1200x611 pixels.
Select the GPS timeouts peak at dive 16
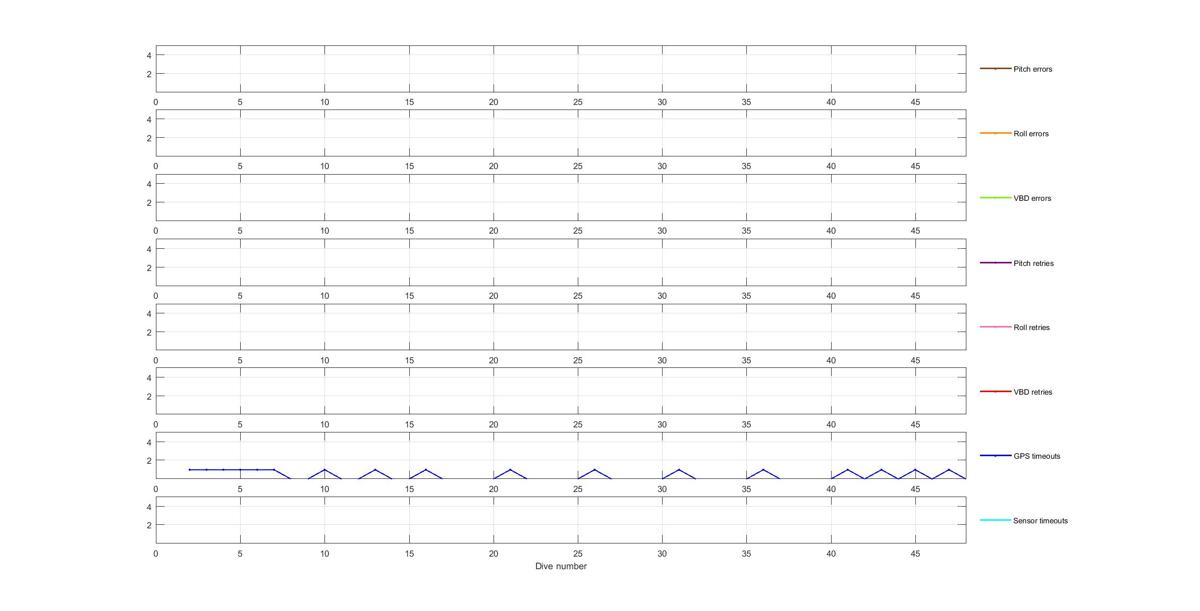[425, 470]
